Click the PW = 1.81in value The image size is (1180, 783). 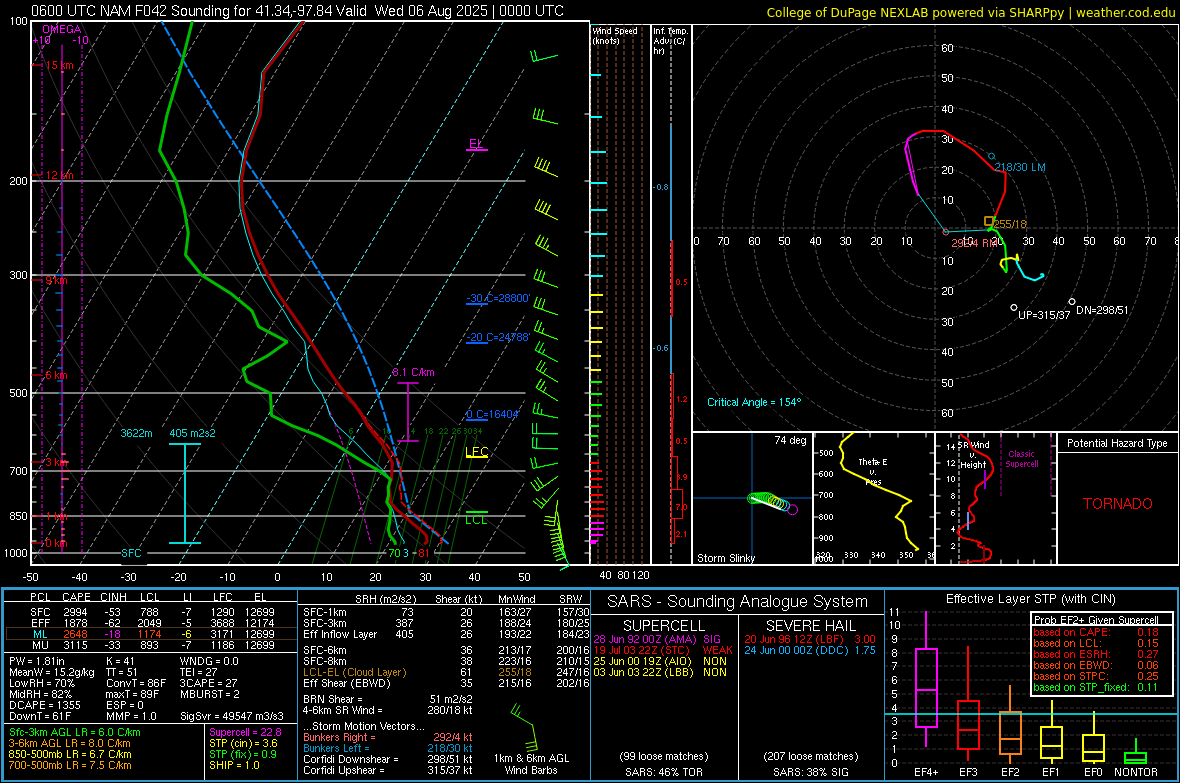coord(39,661)
